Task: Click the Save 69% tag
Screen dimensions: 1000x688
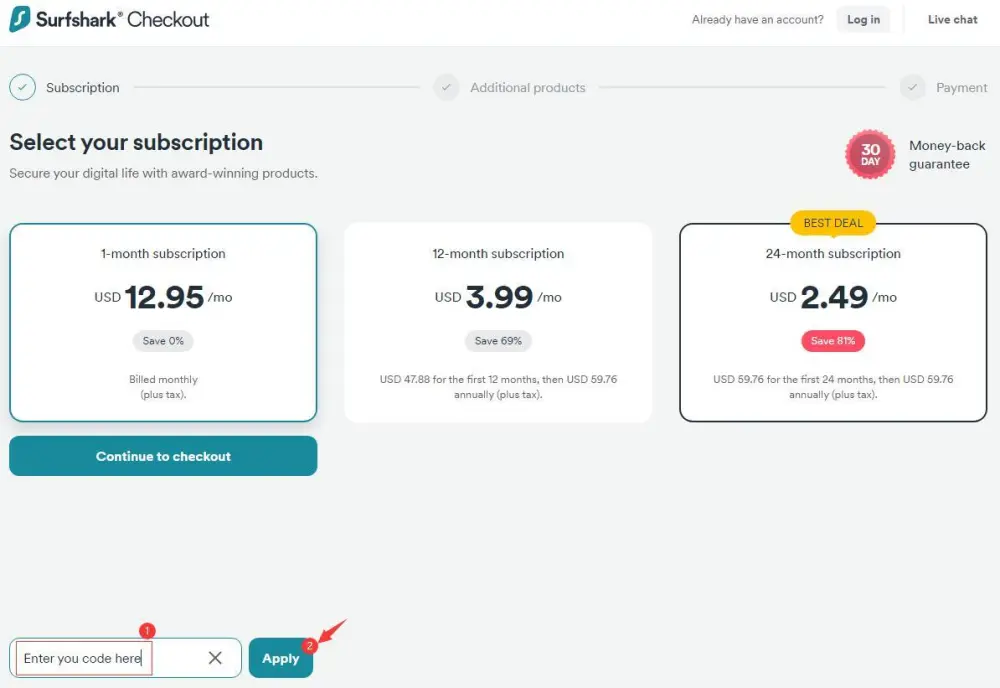Action: (498, 341)
